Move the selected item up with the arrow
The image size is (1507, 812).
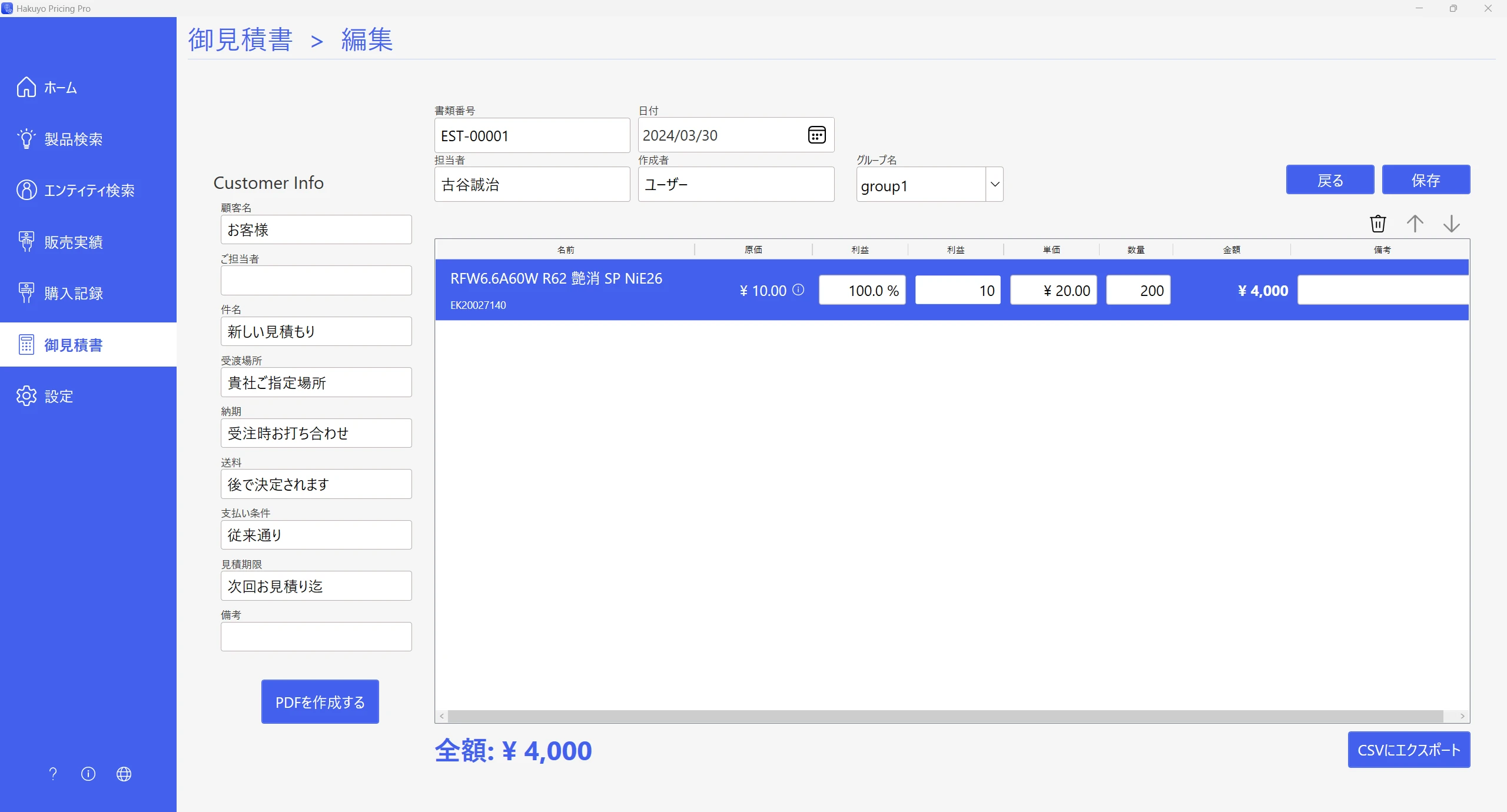pos(1415,224)
